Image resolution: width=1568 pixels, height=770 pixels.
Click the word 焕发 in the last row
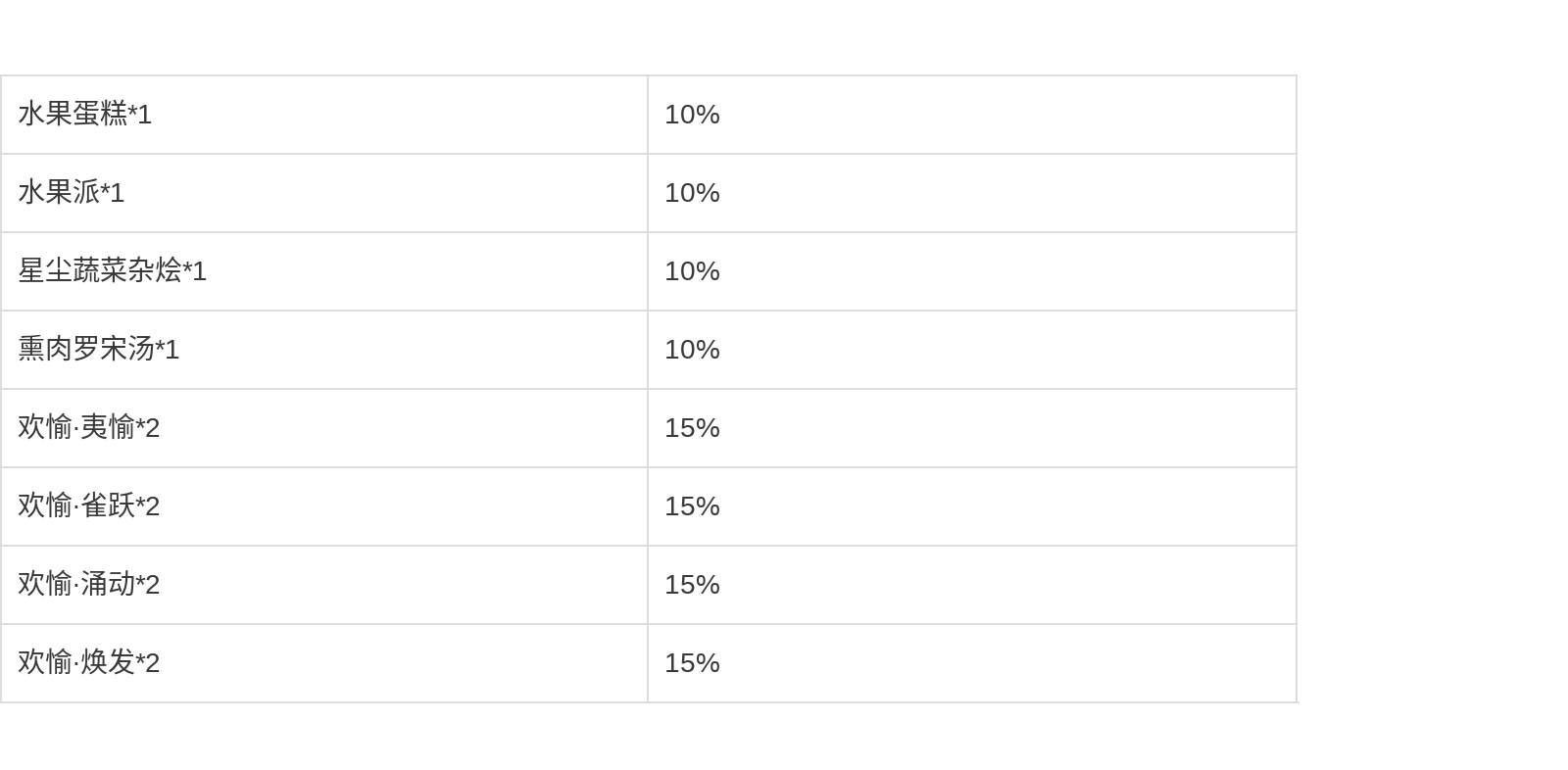click(x=108, y=663)
